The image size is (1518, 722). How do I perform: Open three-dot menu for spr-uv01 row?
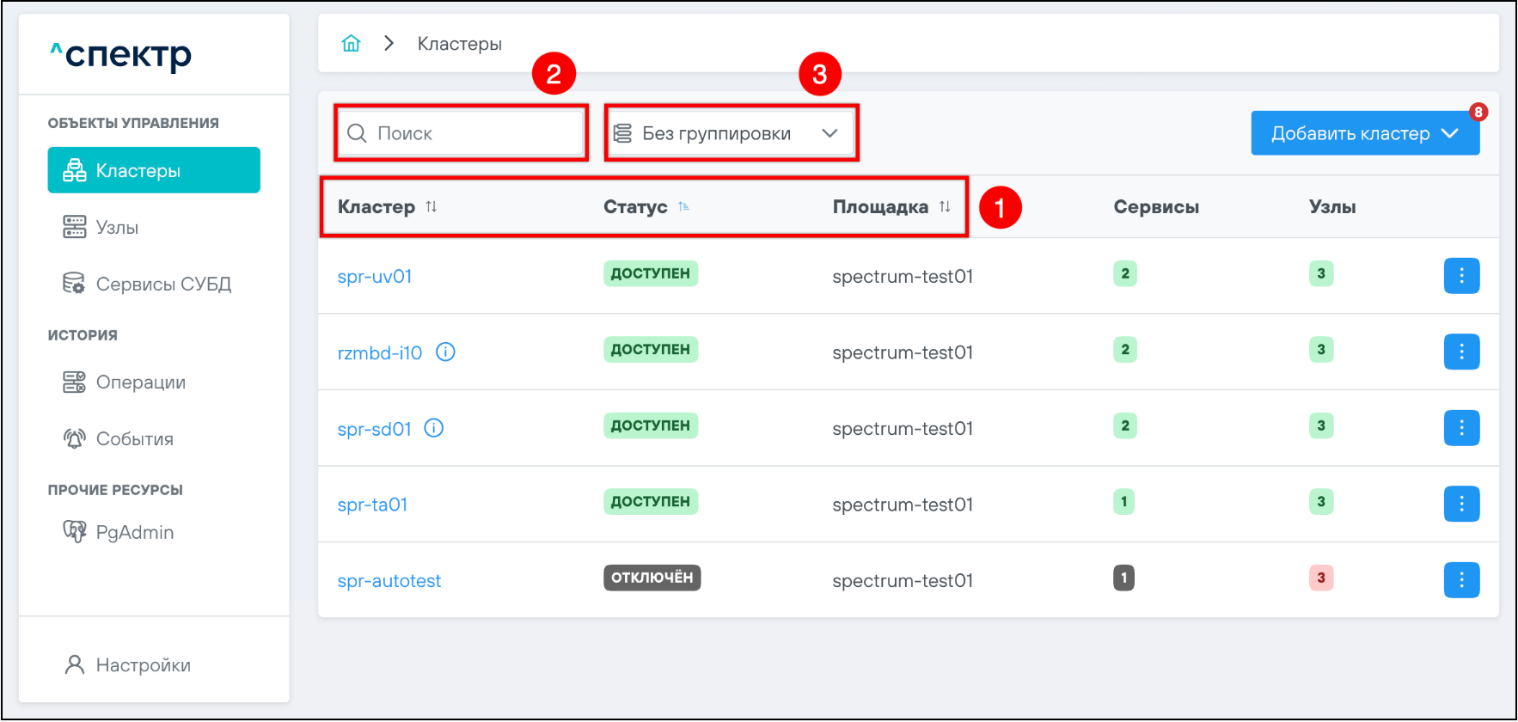coord(1461,276)
